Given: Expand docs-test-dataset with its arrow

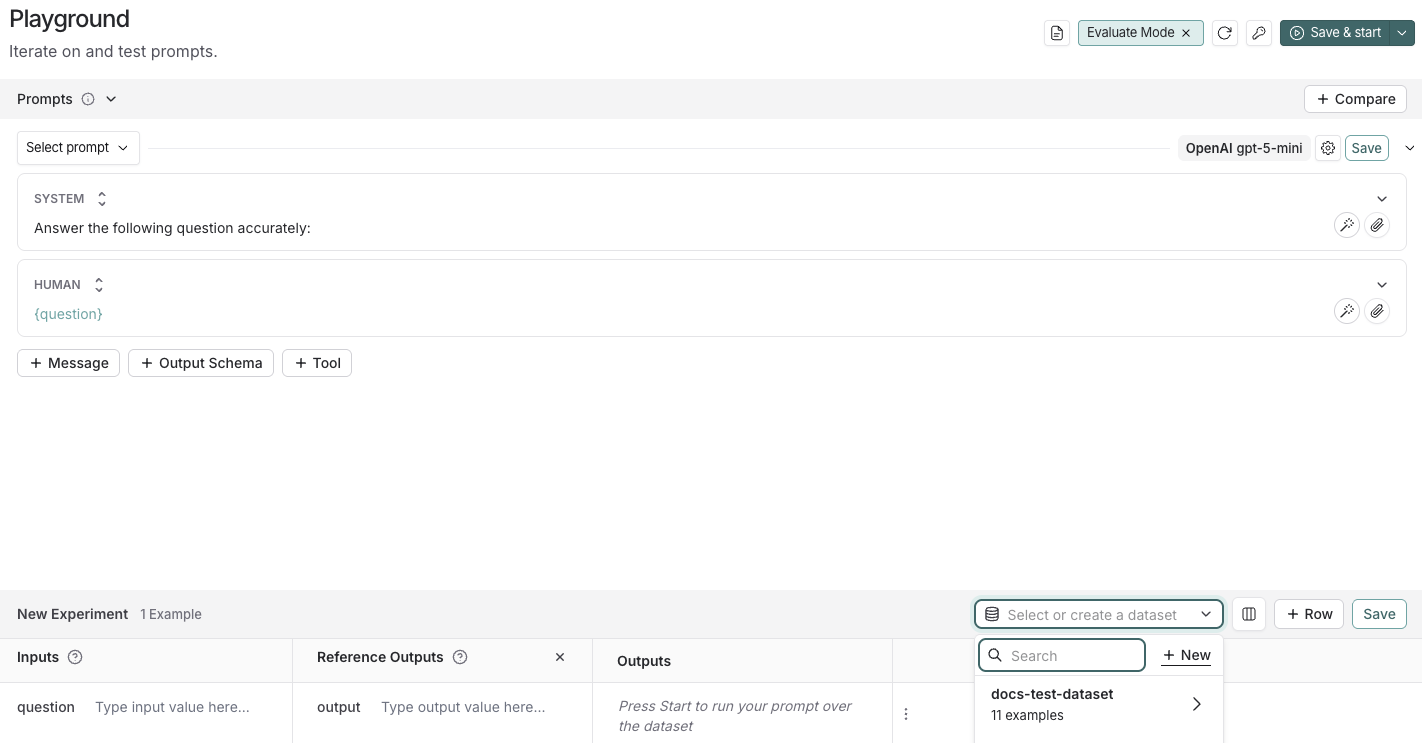Looking at the screenshot, I should coord(1196,704).
